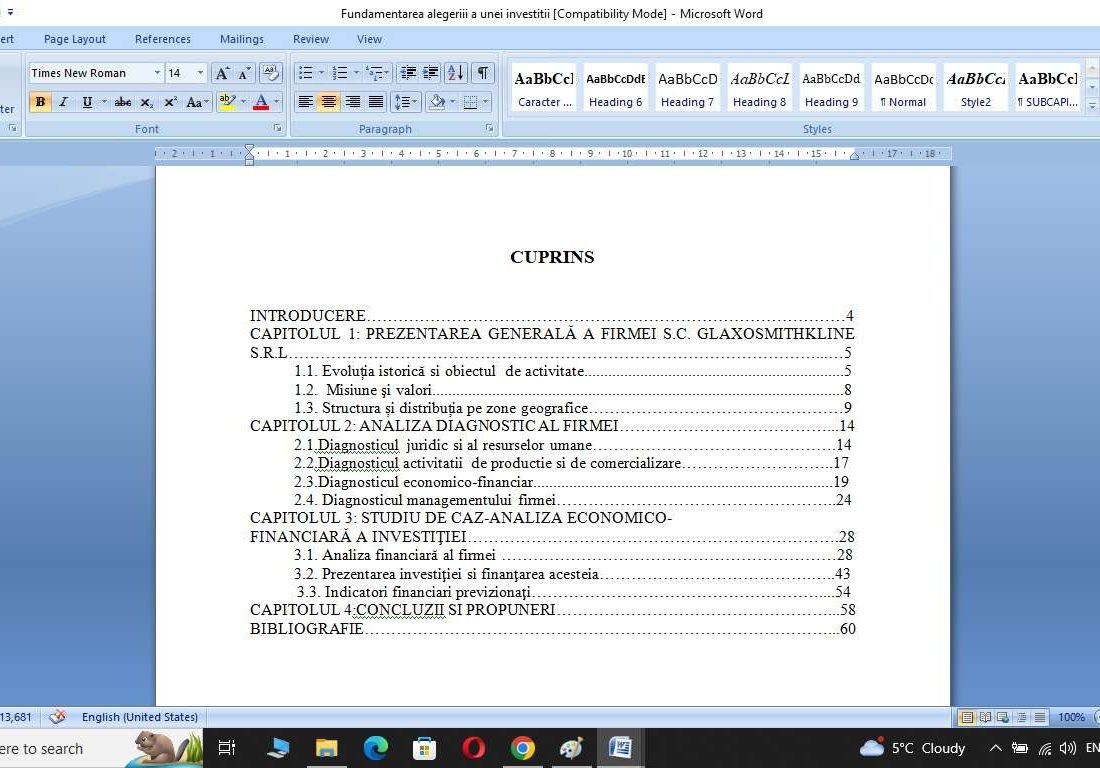Enable Justify paragraph alignment
This screenshot has width=1100, height=768.
tap(376, 101)
